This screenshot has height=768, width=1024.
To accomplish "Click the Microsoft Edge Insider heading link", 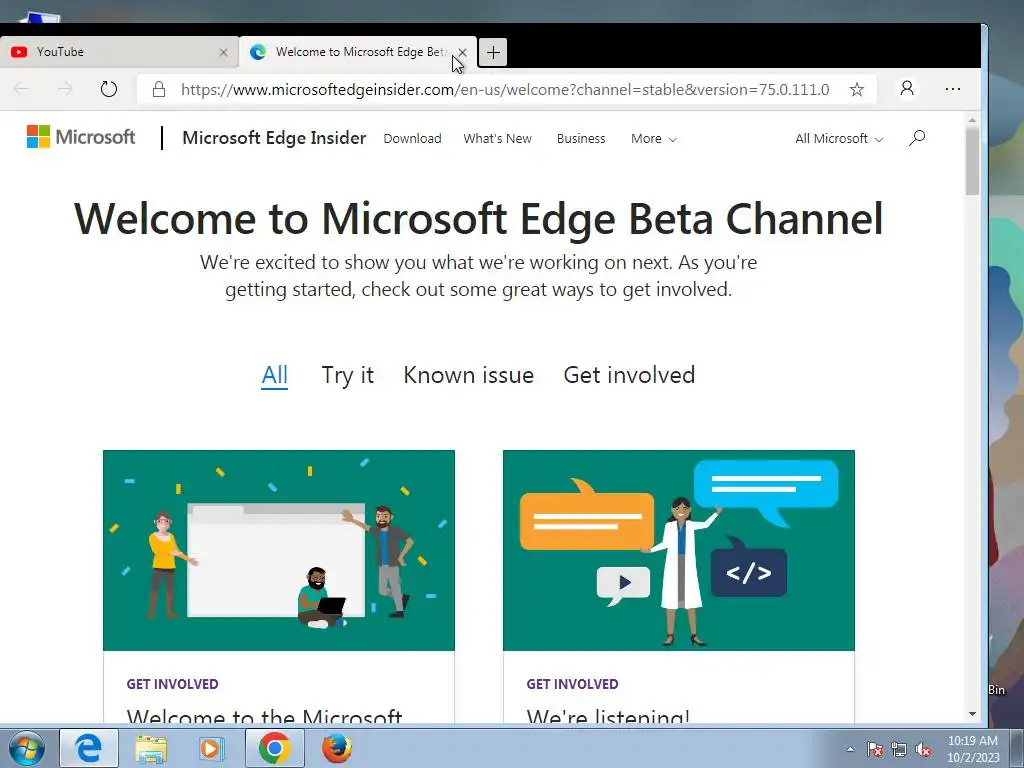I will pos(274,138).
